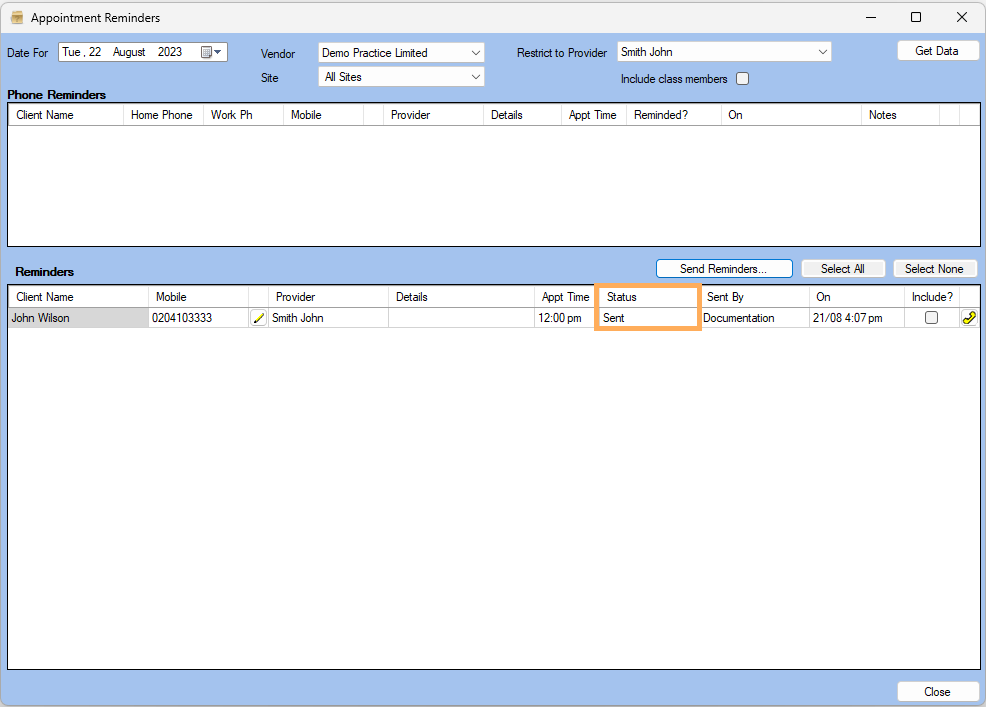
Task: Click the 12:00 pm appointment time cell
Action: (x=565, y=318)
